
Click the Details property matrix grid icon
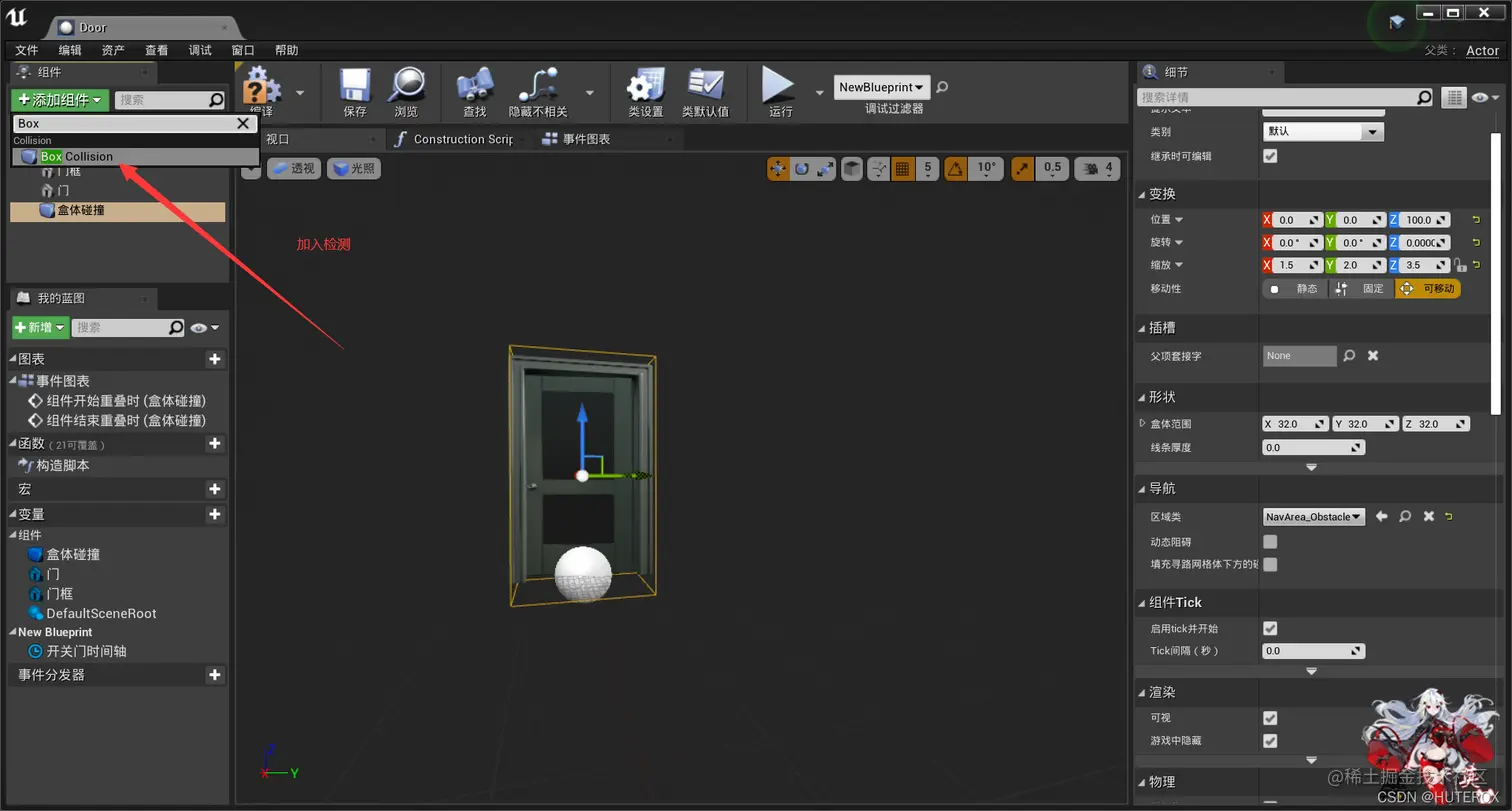[x=1453, y=97]
